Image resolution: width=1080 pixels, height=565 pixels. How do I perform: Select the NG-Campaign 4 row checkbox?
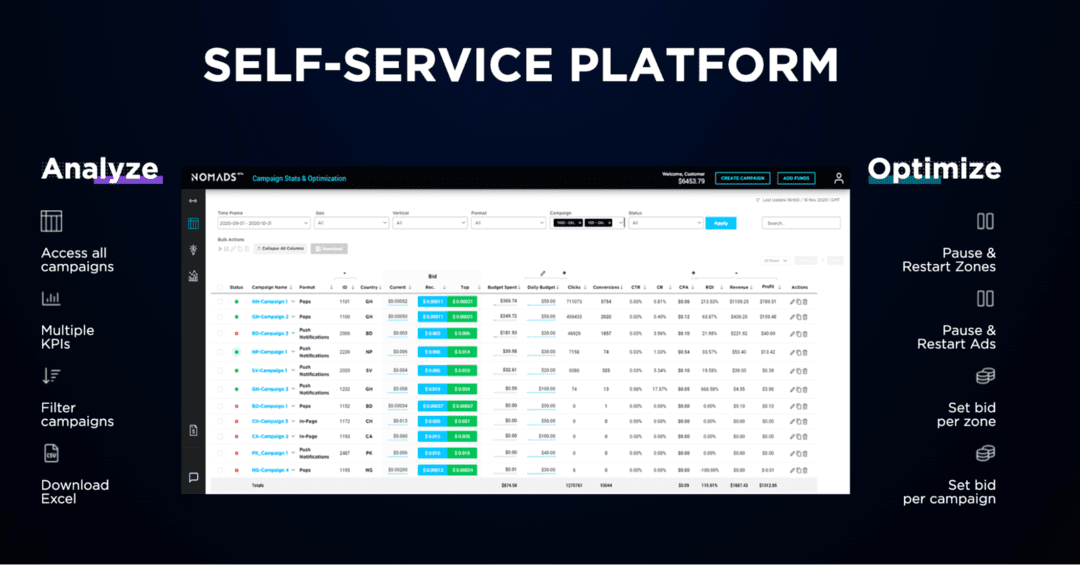(x=220, y=471)
